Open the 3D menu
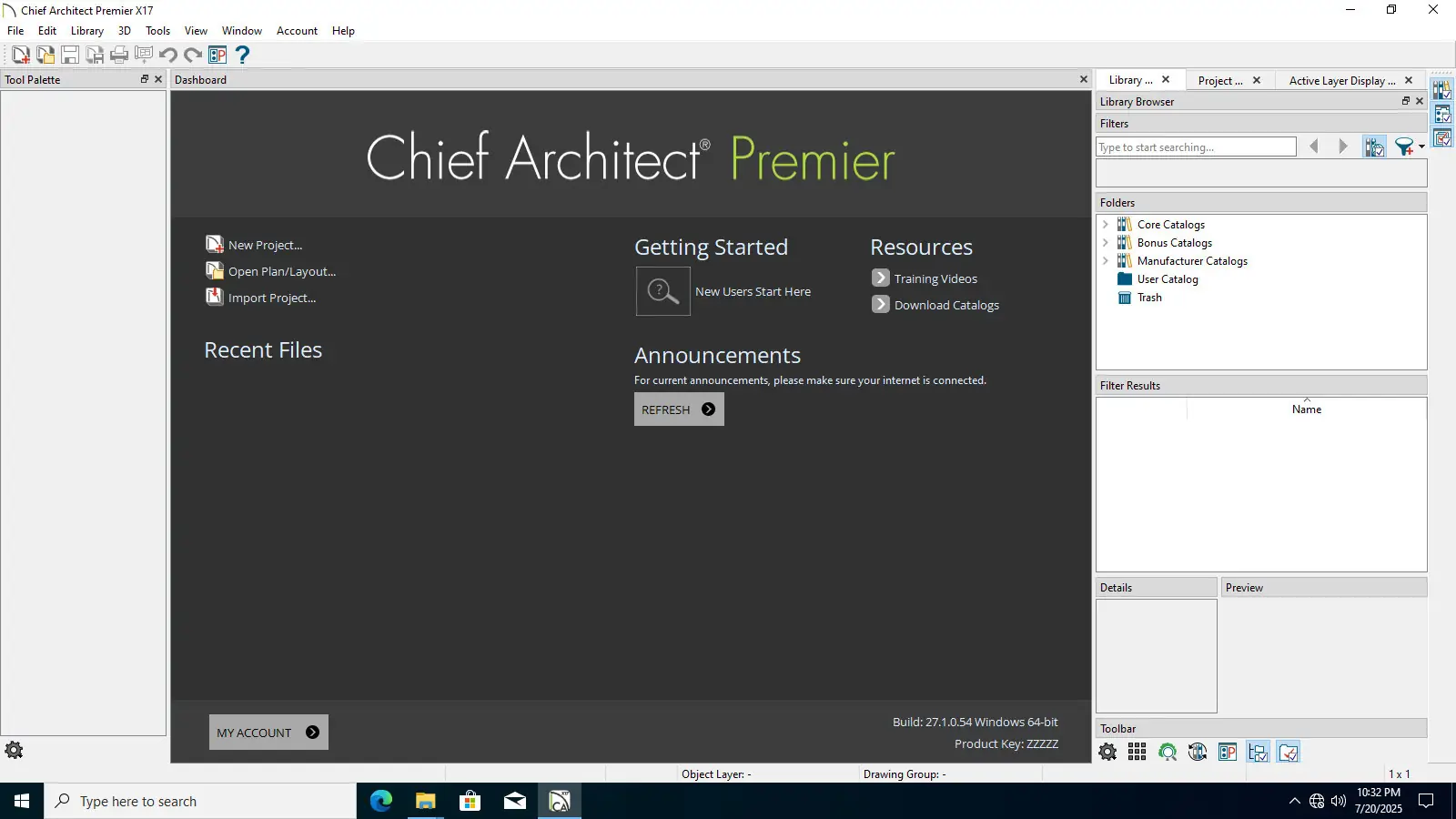This screenshot has width=1456, height=819. pyautogui.click(x=125, y=31)
